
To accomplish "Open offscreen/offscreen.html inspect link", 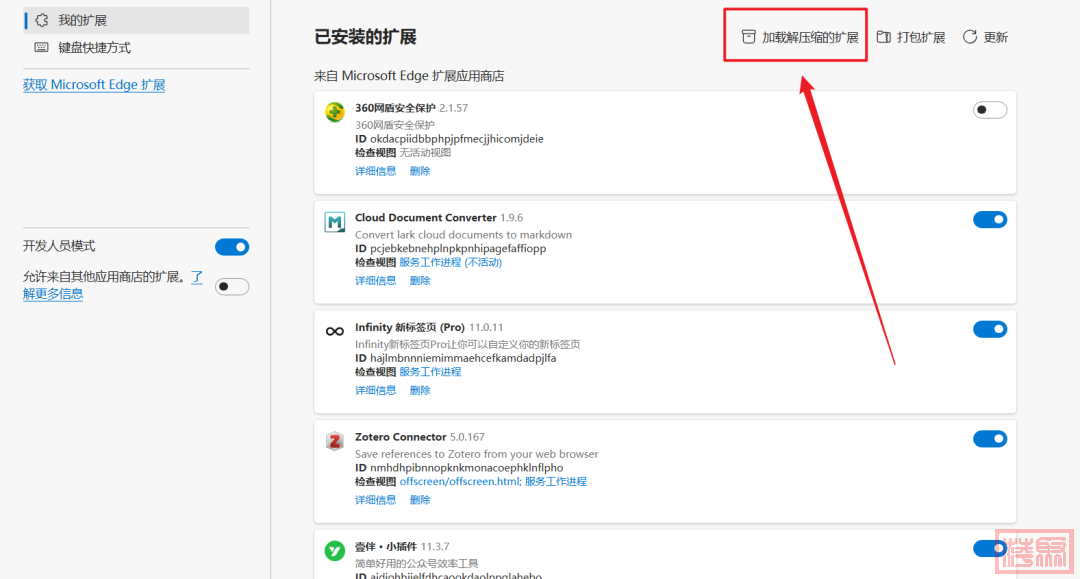I will [459, 481].
